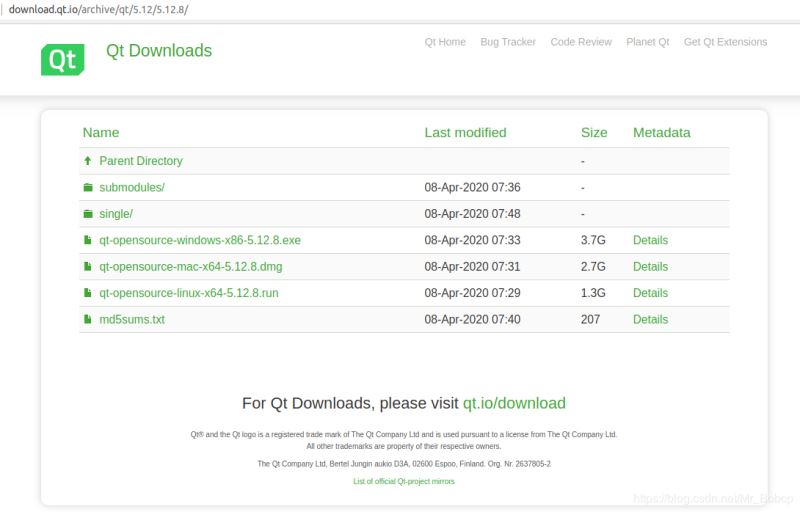Open List of official Qt-project mirrors
The width and height of the screenshot is (800, 512).
tap(404, 481)
